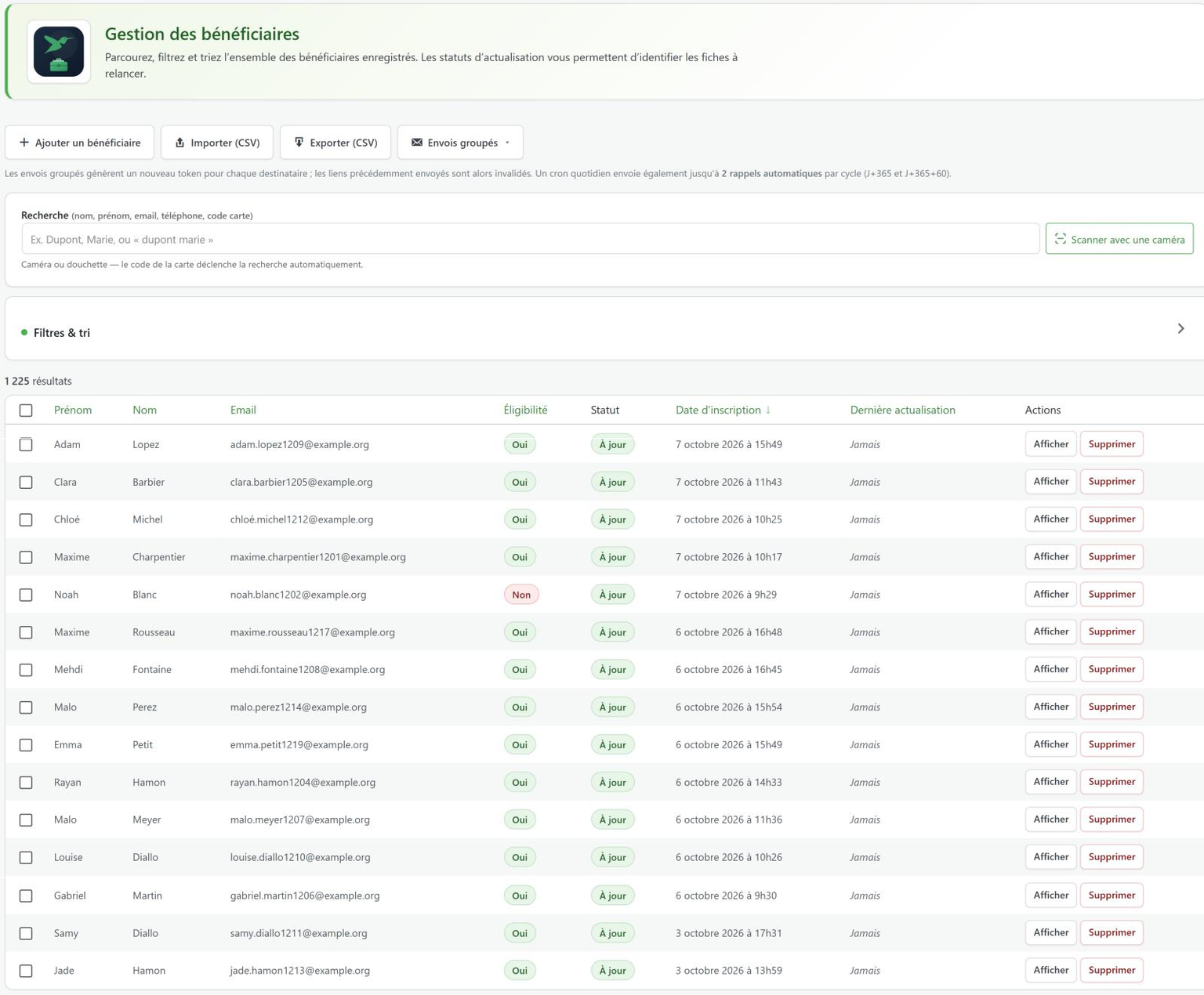Click Ajouter un bénéficiaire button

[x=80, y=143]
